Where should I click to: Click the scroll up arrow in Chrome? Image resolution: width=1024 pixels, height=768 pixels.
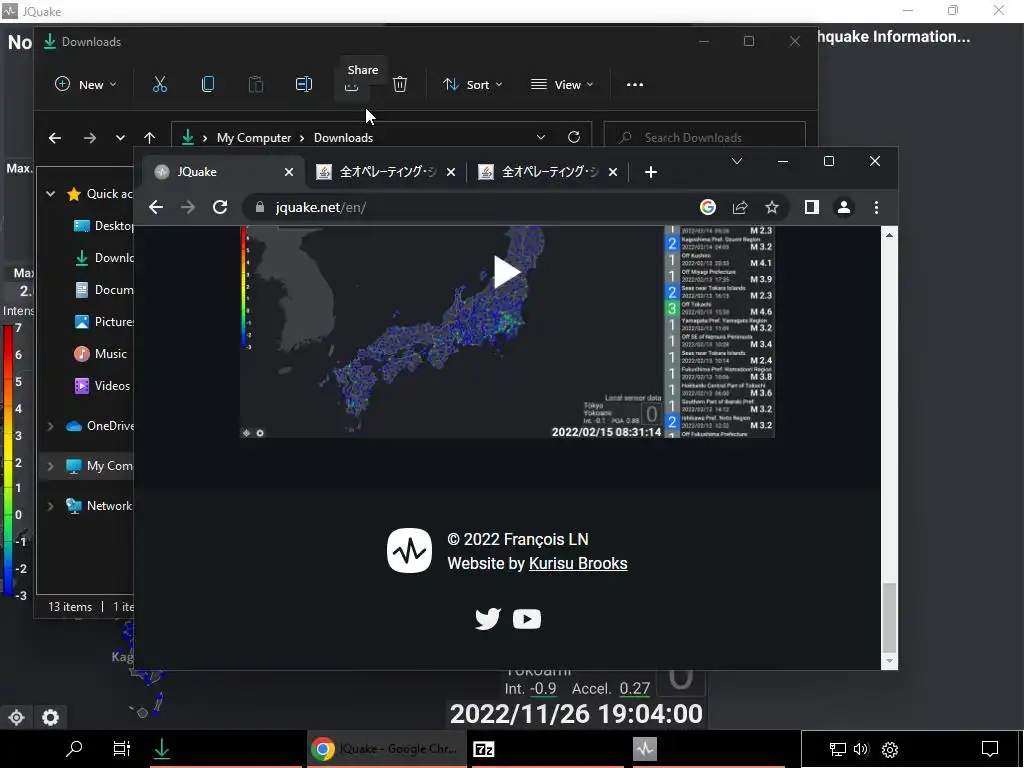tap(889, 234)
